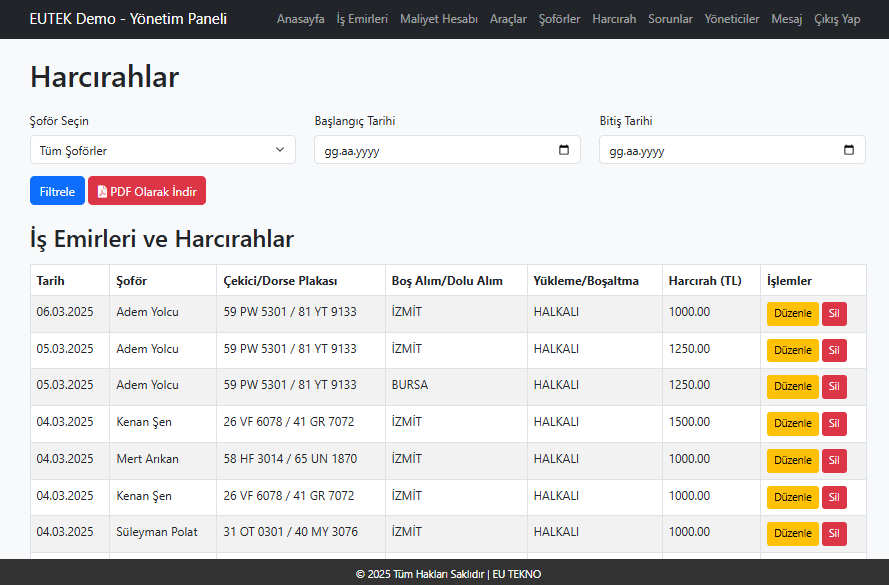This screenshot has height=585, width=889.
Task: Open calendar picker in Başlangıç Tarihi field
Action: [564, 150]
